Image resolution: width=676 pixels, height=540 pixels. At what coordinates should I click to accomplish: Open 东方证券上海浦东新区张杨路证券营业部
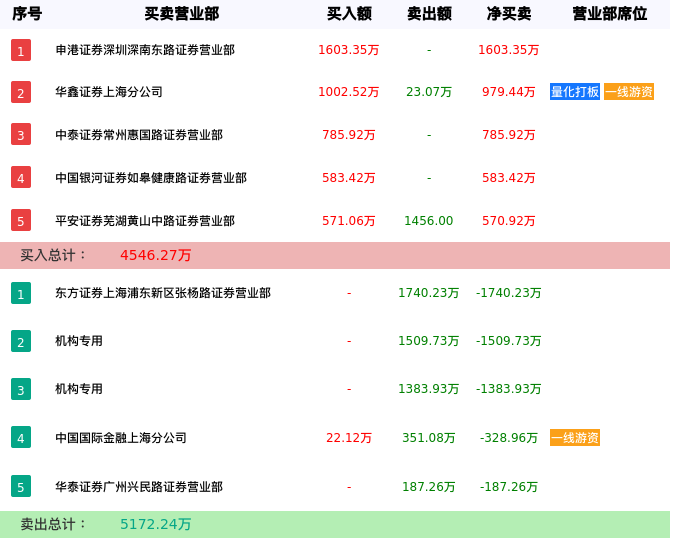click(x=163, y=293)
